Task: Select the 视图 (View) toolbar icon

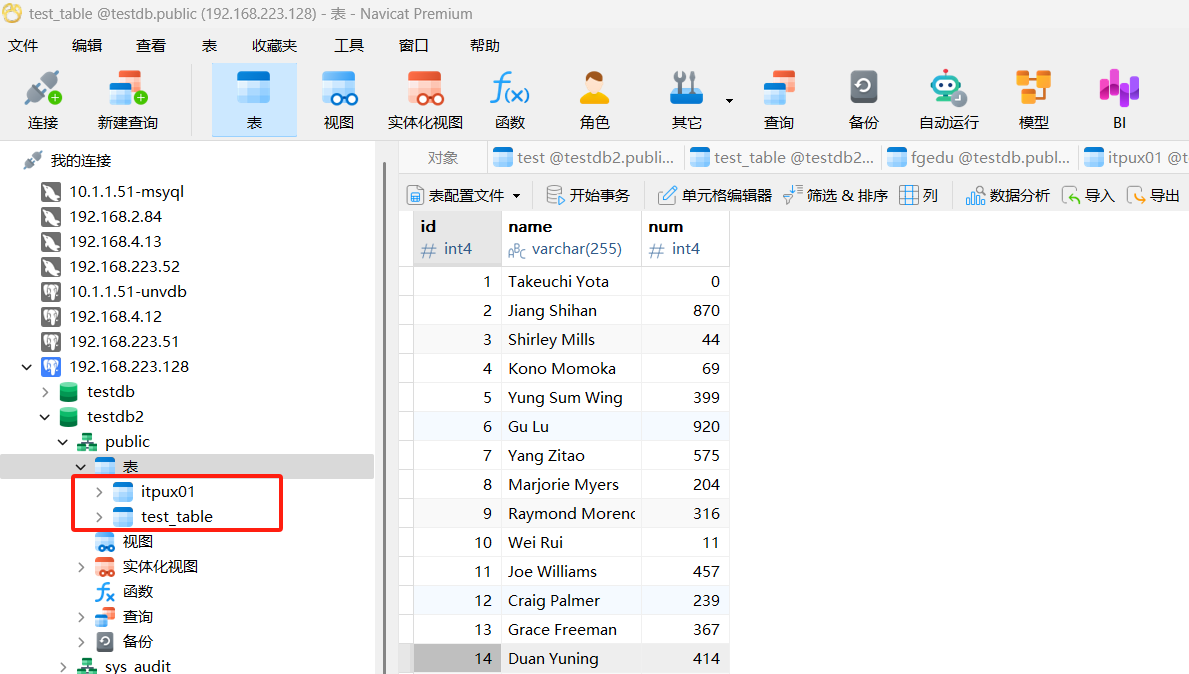Action: point(339,100)
